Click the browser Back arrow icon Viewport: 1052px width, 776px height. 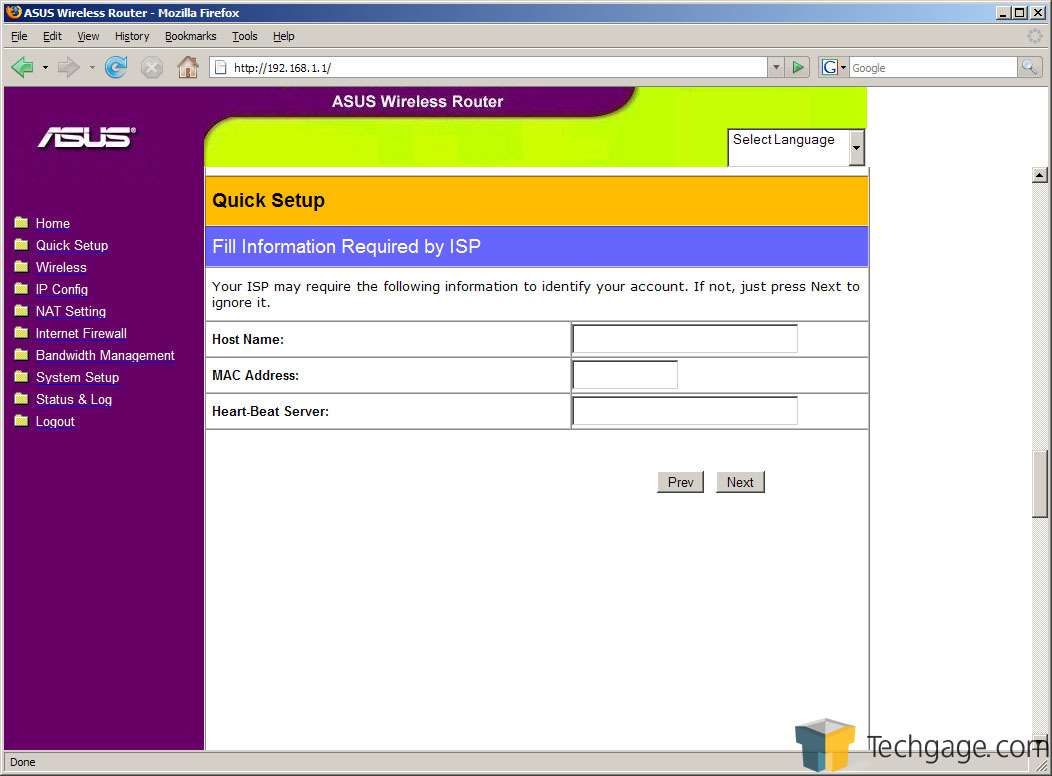[x=22, y=67]
